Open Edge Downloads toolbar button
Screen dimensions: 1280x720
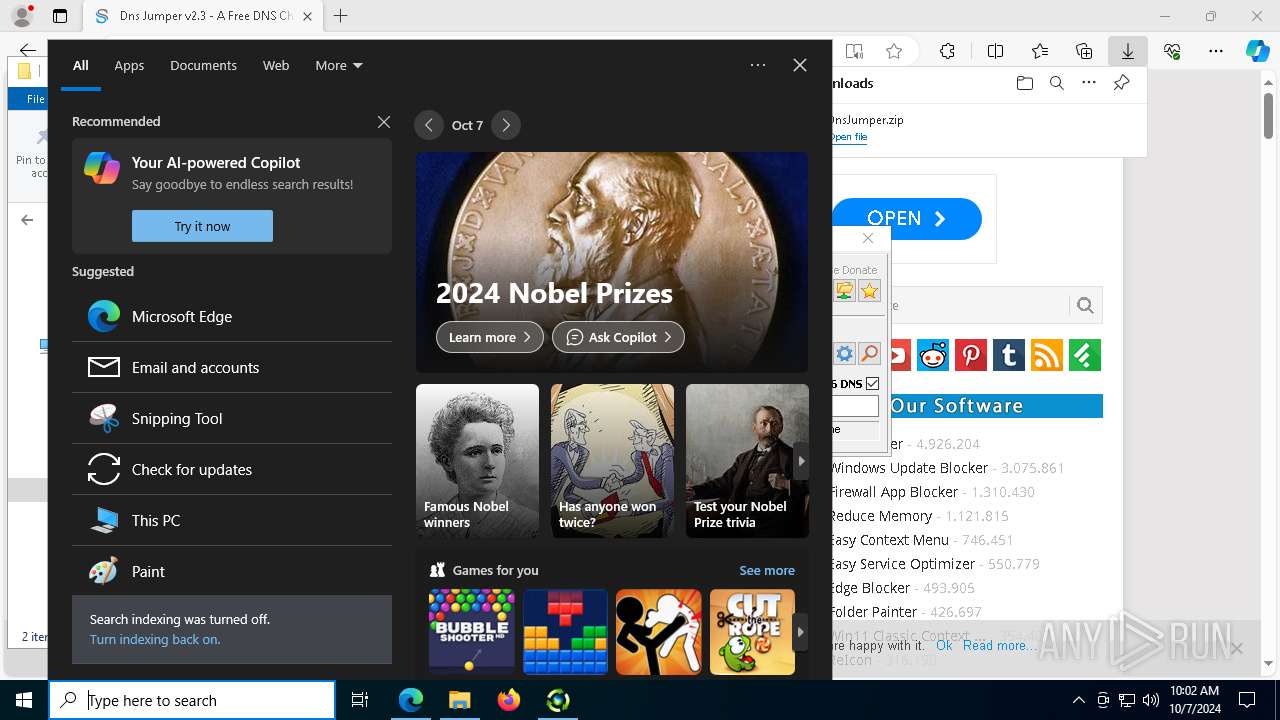tap(1127, 51)
